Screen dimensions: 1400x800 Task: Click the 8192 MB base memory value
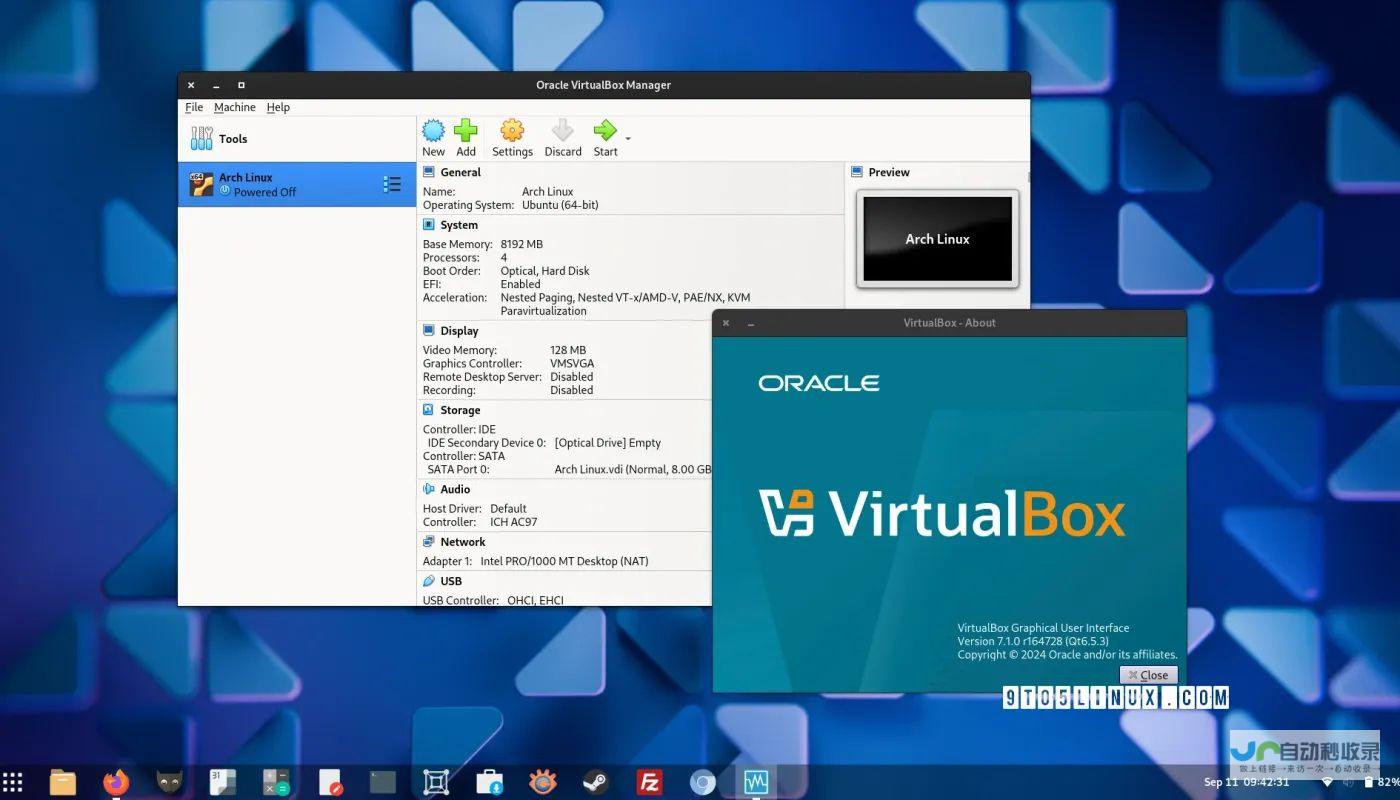(522, 244)
